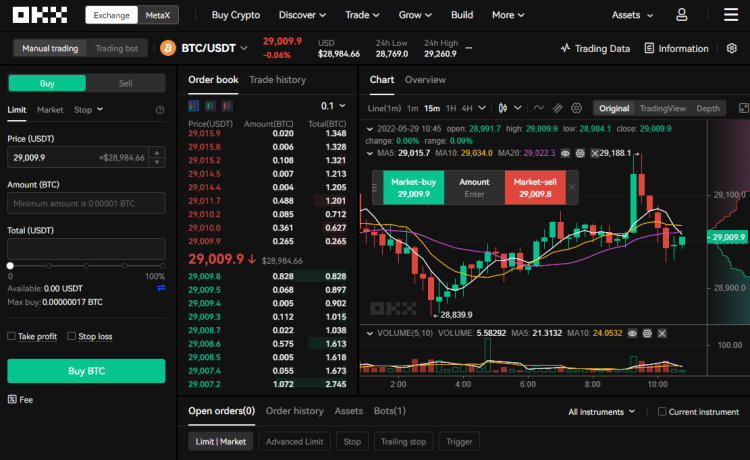This screenshot has height=460, width=750.
Task: Click the amount percentage slider handle
Action: coord(10,265)
